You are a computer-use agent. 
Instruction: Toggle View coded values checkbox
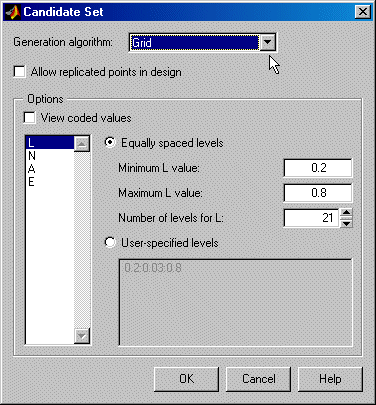(30, 118)
